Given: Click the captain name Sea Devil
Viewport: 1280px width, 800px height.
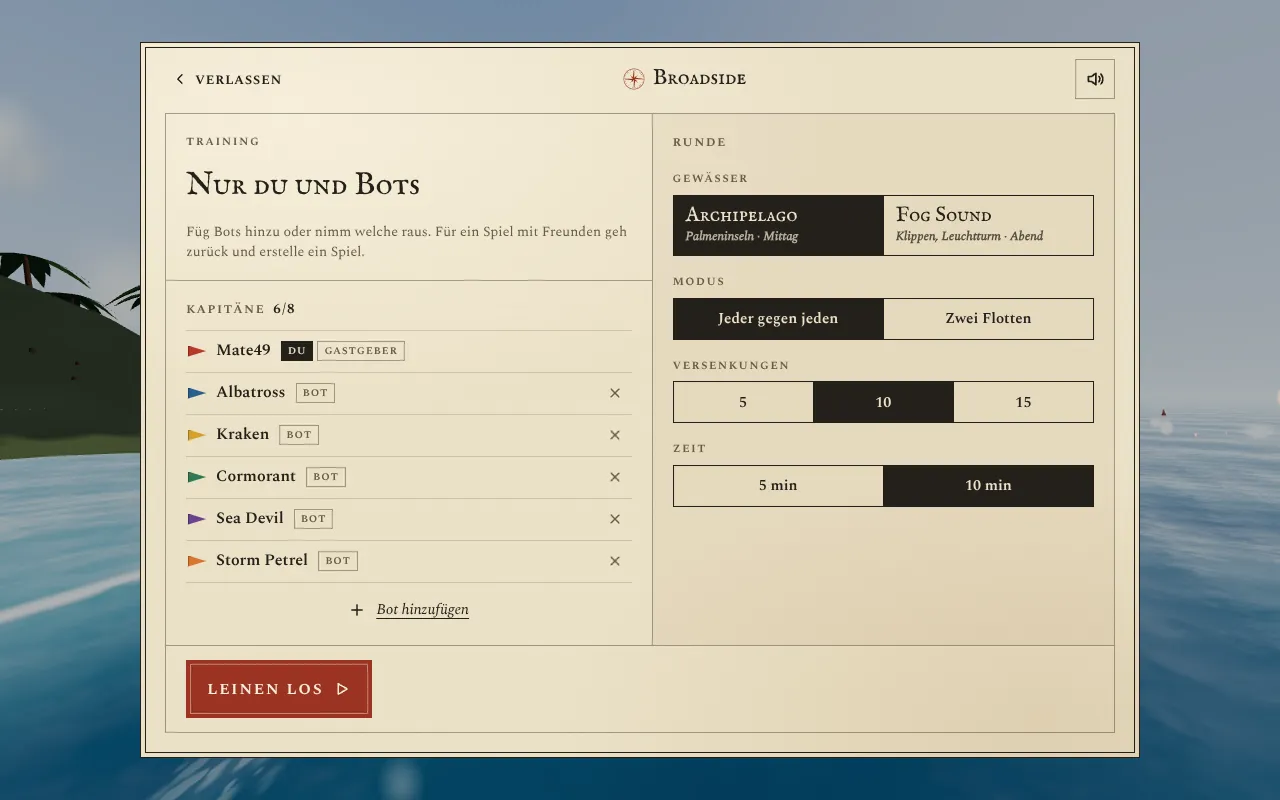Looking at the screenshot, I should pyautogui.click(x=250, y=519).
